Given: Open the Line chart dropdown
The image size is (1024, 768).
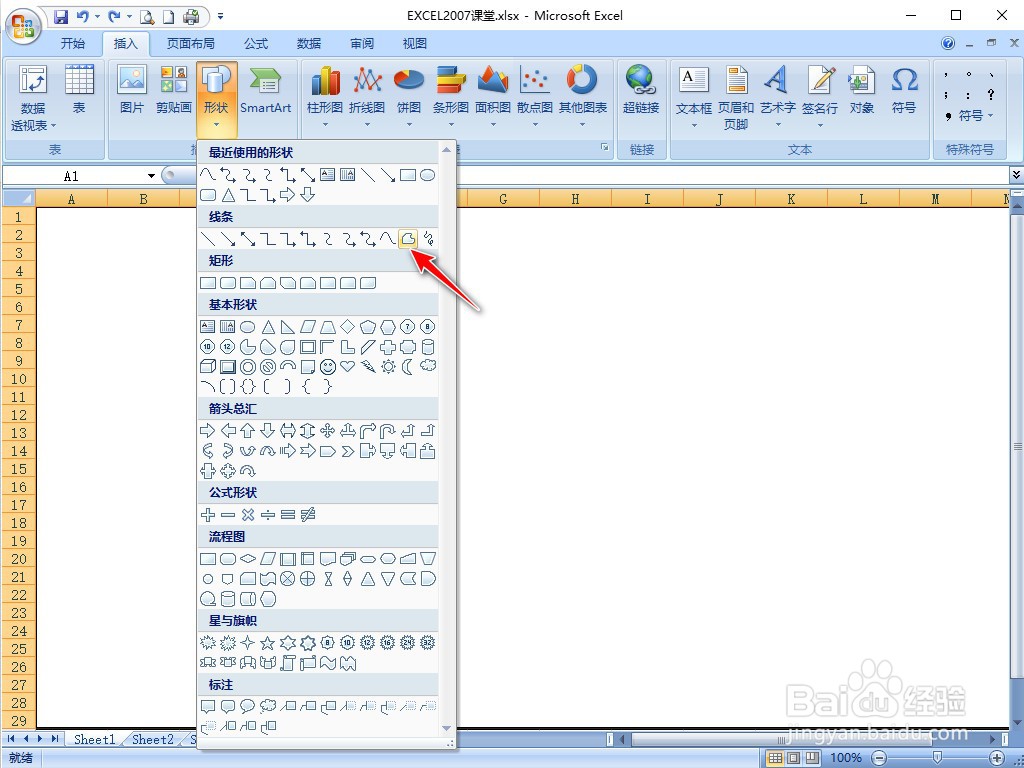Looking at the screenshot, I should click(x=367, y=97).
